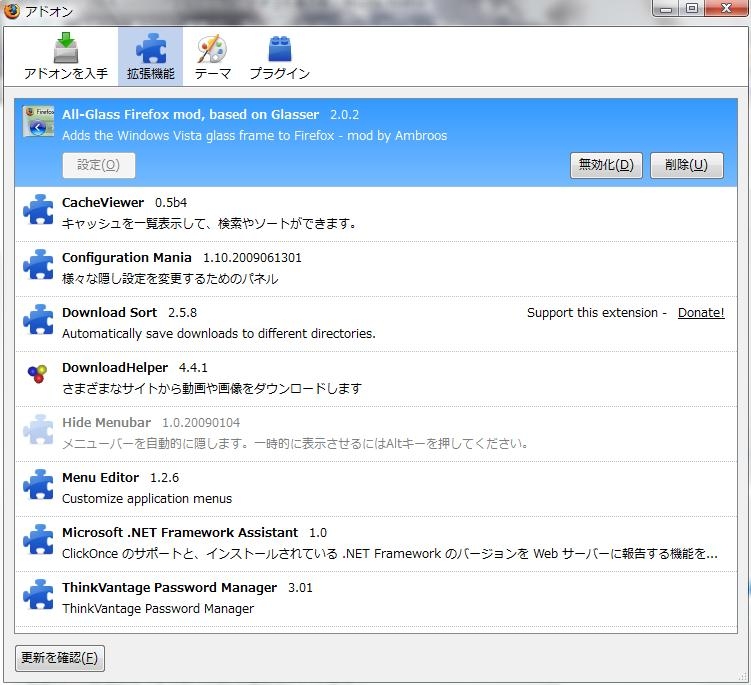Open the テーマ (Themes) tab

pos(213,57)
